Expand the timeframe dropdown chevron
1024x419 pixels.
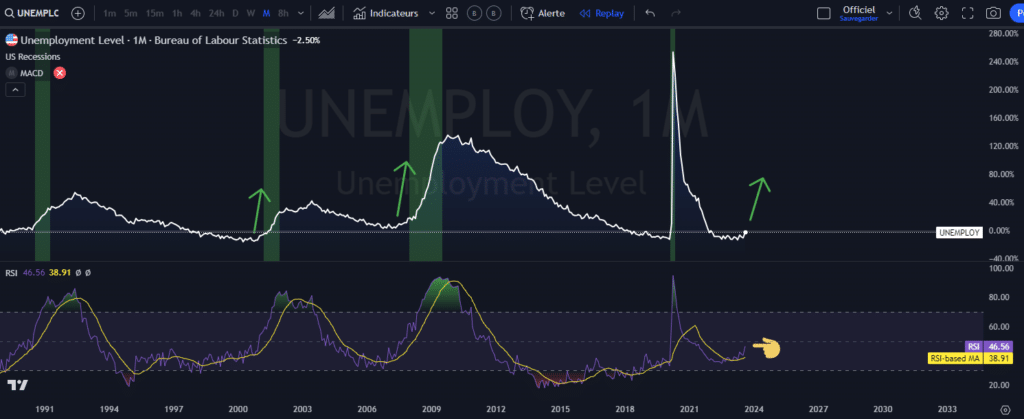coord(301,14)
